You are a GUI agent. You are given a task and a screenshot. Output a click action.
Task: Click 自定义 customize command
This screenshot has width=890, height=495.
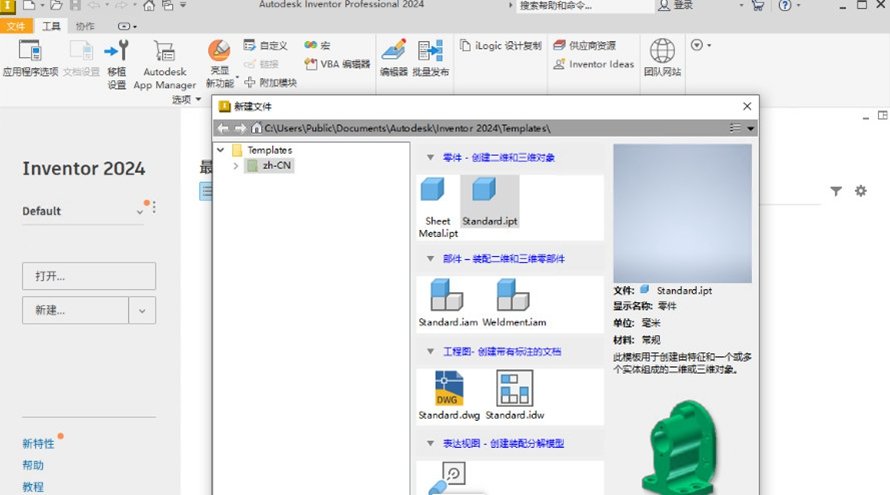coord(265,45)
